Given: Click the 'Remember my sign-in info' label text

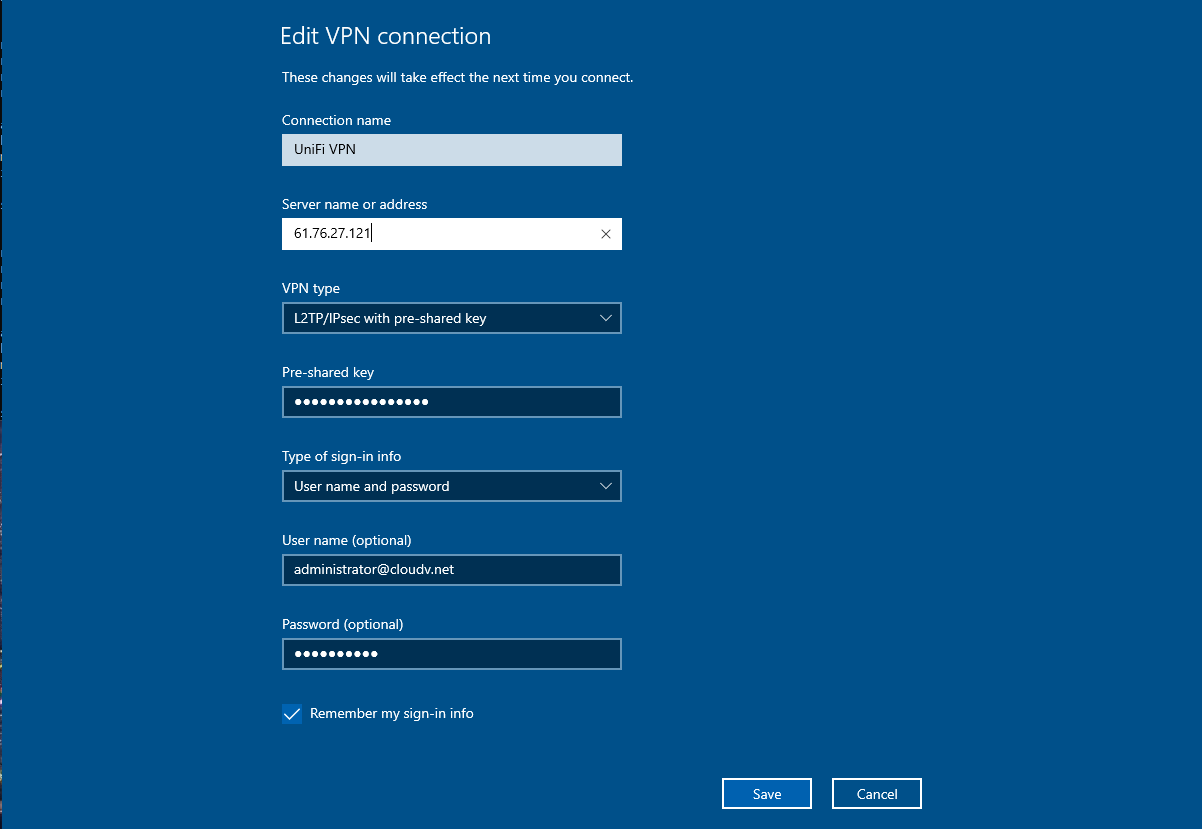Looking at the screenshot, I should tap(392, 714).
